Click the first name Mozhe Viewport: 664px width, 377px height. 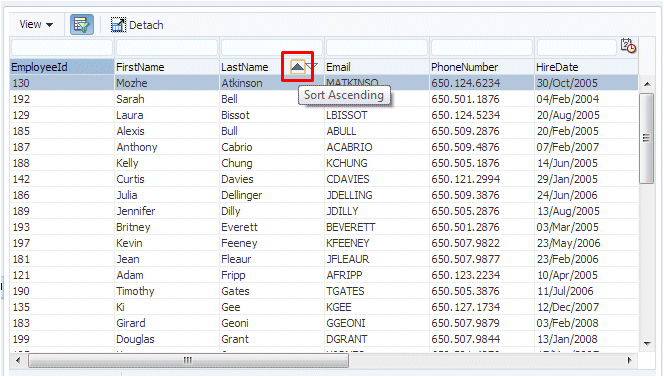[x=132, y=83]
